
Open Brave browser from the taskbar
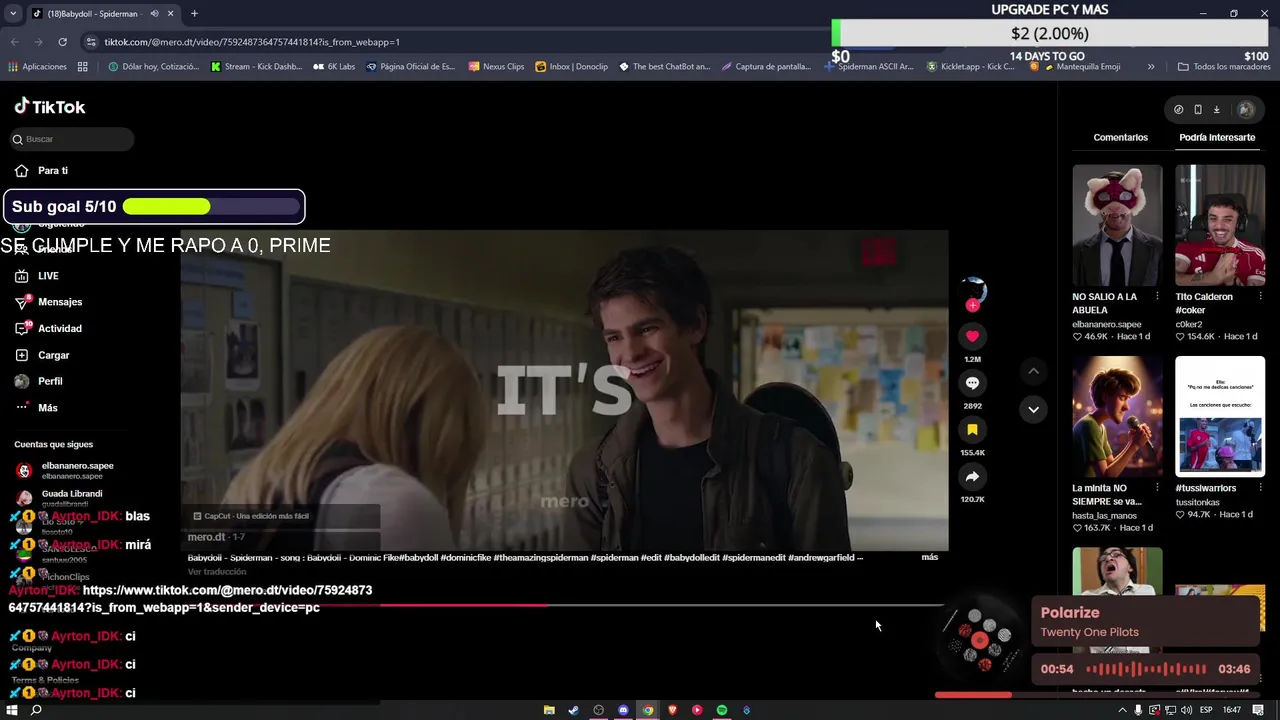[x=673, y=710]
